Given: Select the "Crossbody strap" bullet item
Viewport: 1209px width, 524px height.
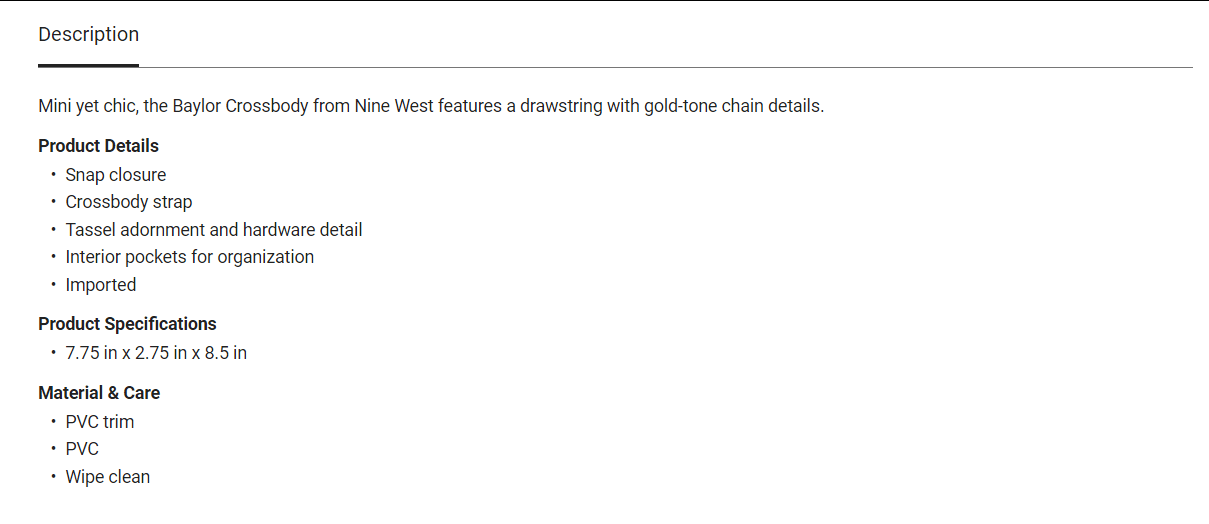Looking at the screenshot, I should [129, 202].
